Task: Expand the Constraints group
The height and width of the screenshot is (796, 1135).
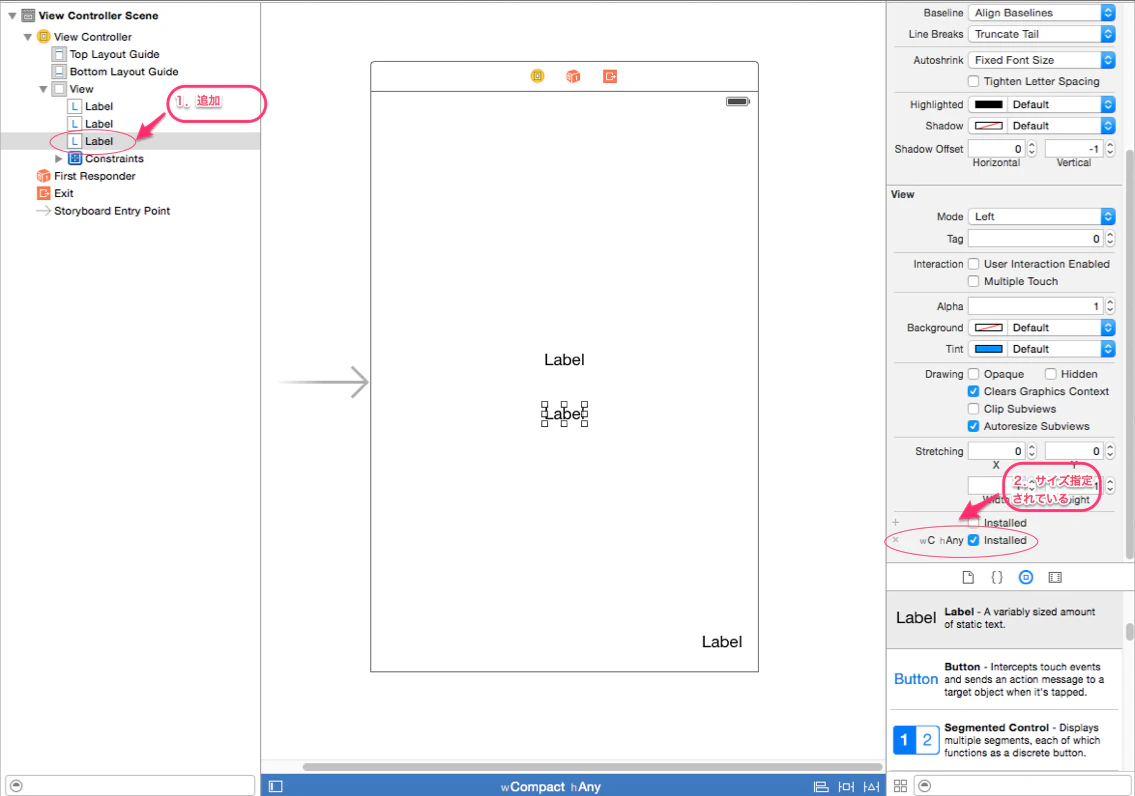Action: (x=59, y=158)
